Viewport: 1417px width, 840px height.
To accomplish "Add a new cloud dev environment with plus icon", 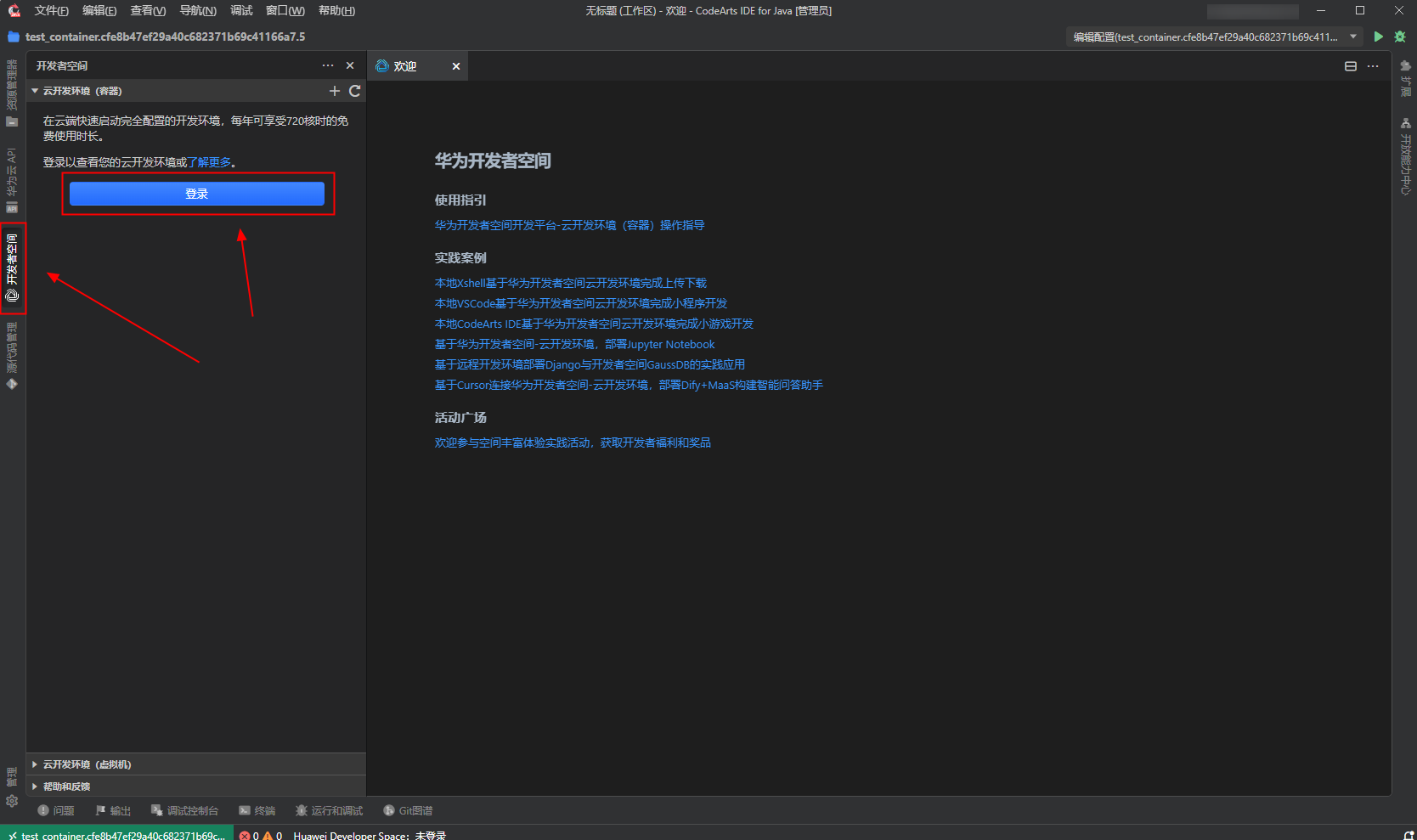I will coord(335,91).
